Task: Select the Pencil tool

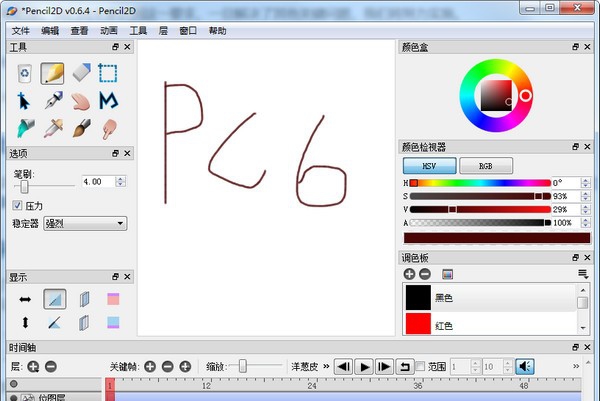Action: [52, 73]
